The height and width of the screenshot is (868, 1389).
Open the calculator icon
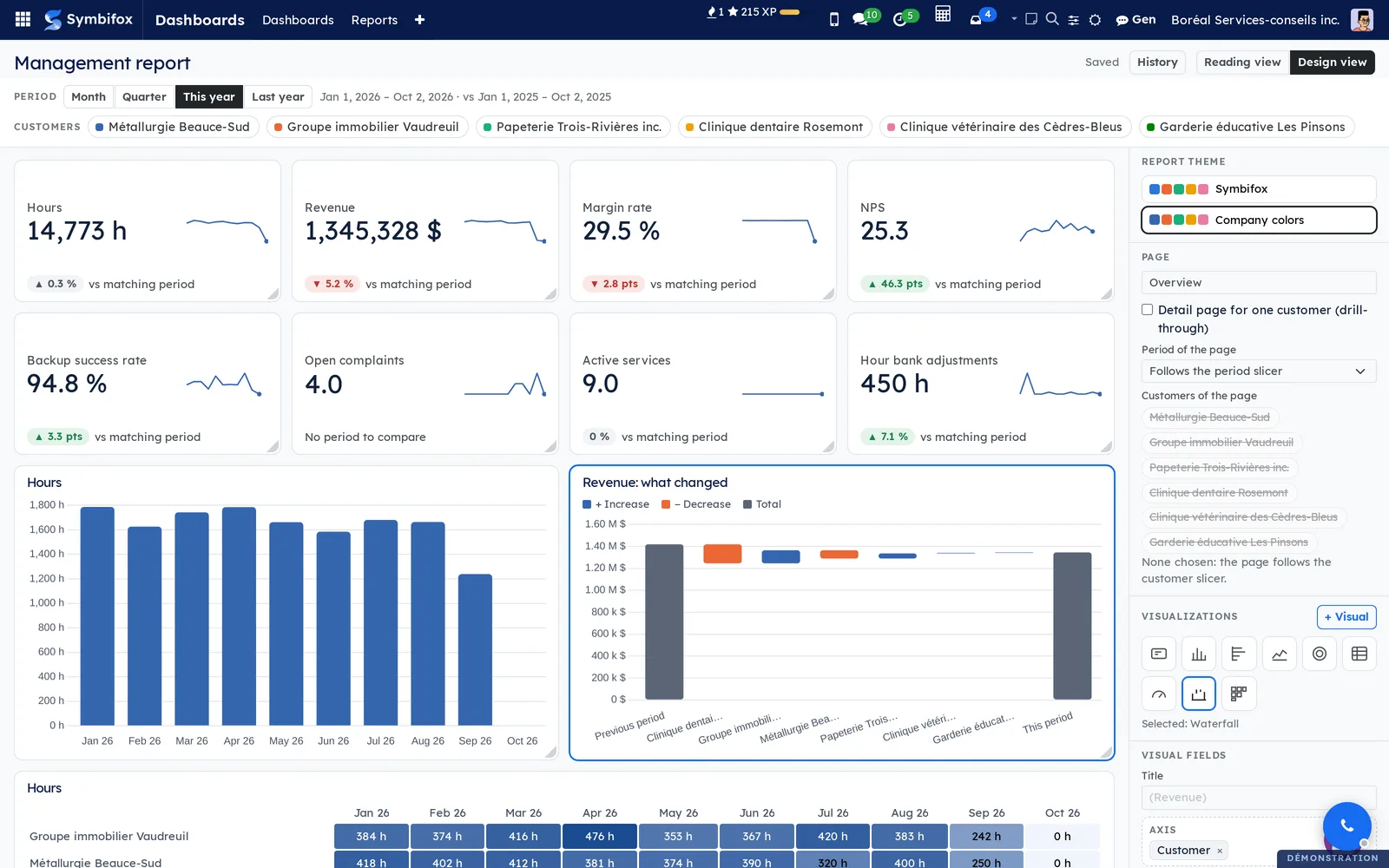tap(943, 14)
